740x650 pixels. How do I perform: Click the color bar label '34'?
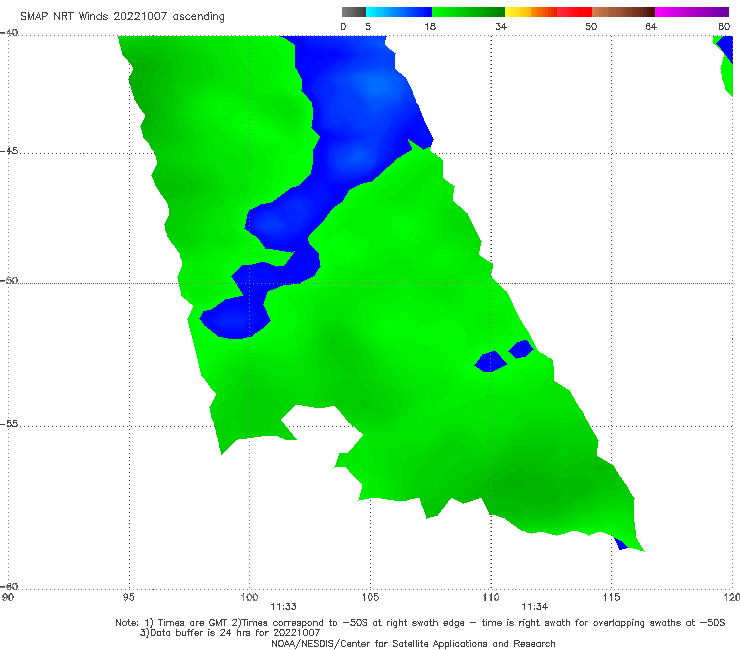click(501, 27)
